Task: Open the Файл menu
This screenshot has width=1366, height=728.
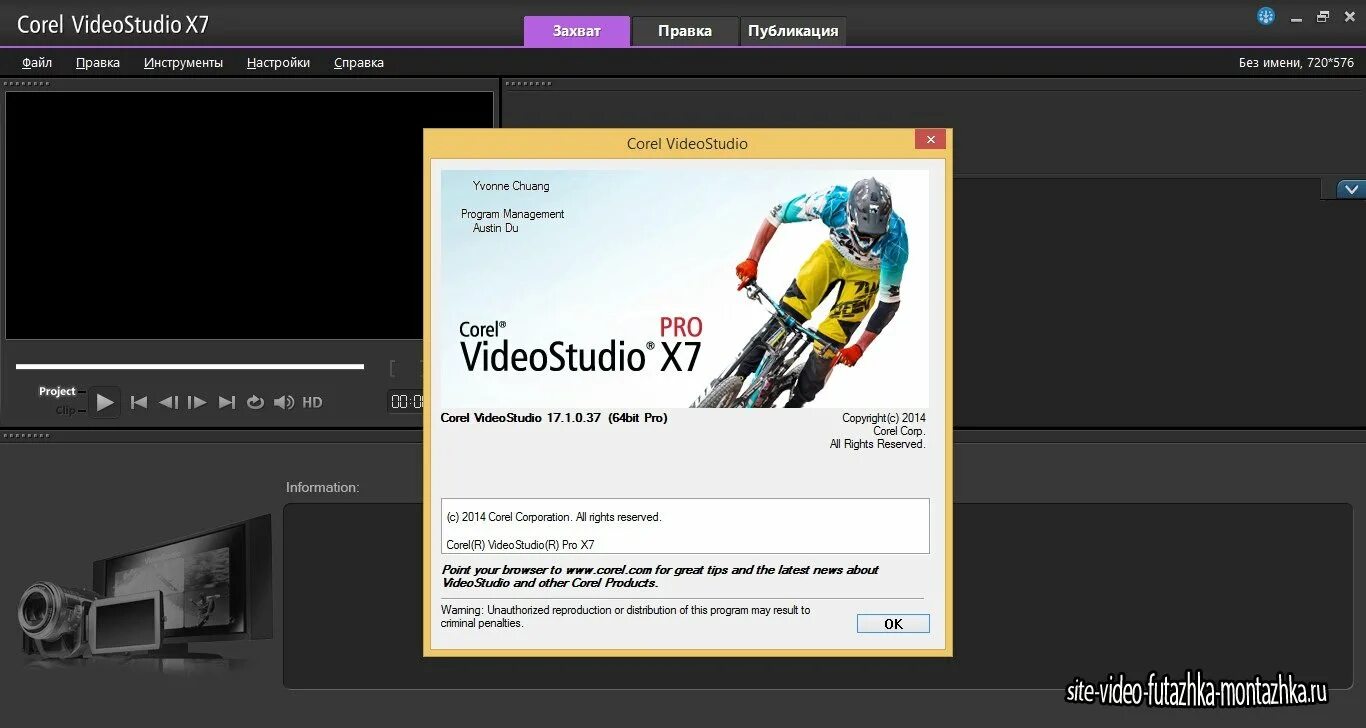Action: (x=37, y=62)
